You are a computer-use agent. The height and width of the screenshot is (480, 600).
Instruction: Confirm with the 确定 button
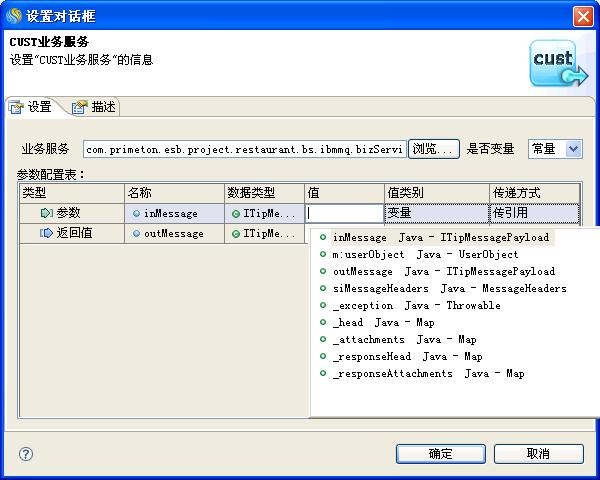(441, 454)
